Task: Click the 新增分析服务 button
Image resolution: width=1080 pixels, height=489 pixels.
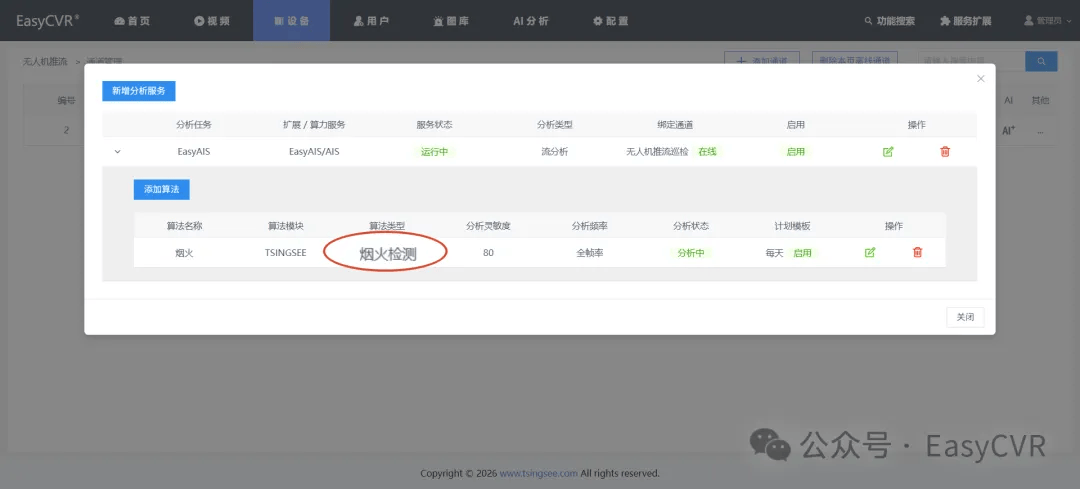Action: [139, 91]
